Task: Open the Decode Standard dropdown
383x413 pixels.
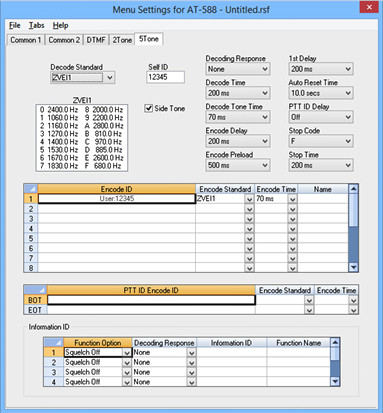Action: pos(83,78)
